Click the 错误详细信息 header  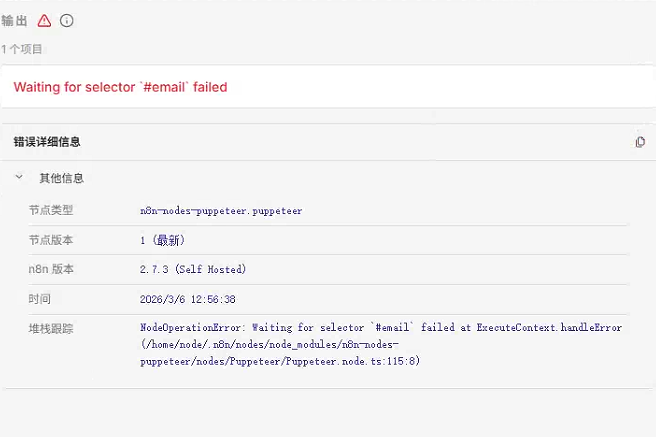point(47,142)
